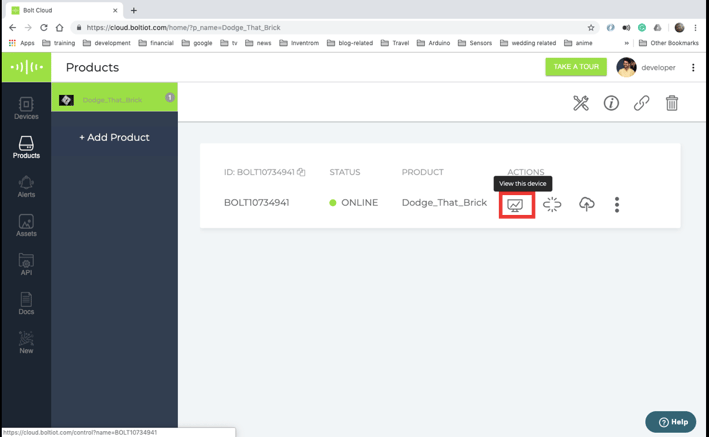Click the cloud upload deploy icon

(586, 204)
